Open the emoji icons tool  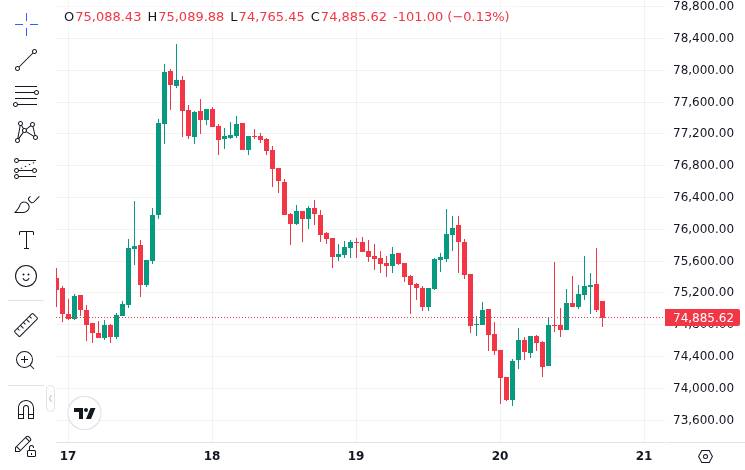pos(26,276)
